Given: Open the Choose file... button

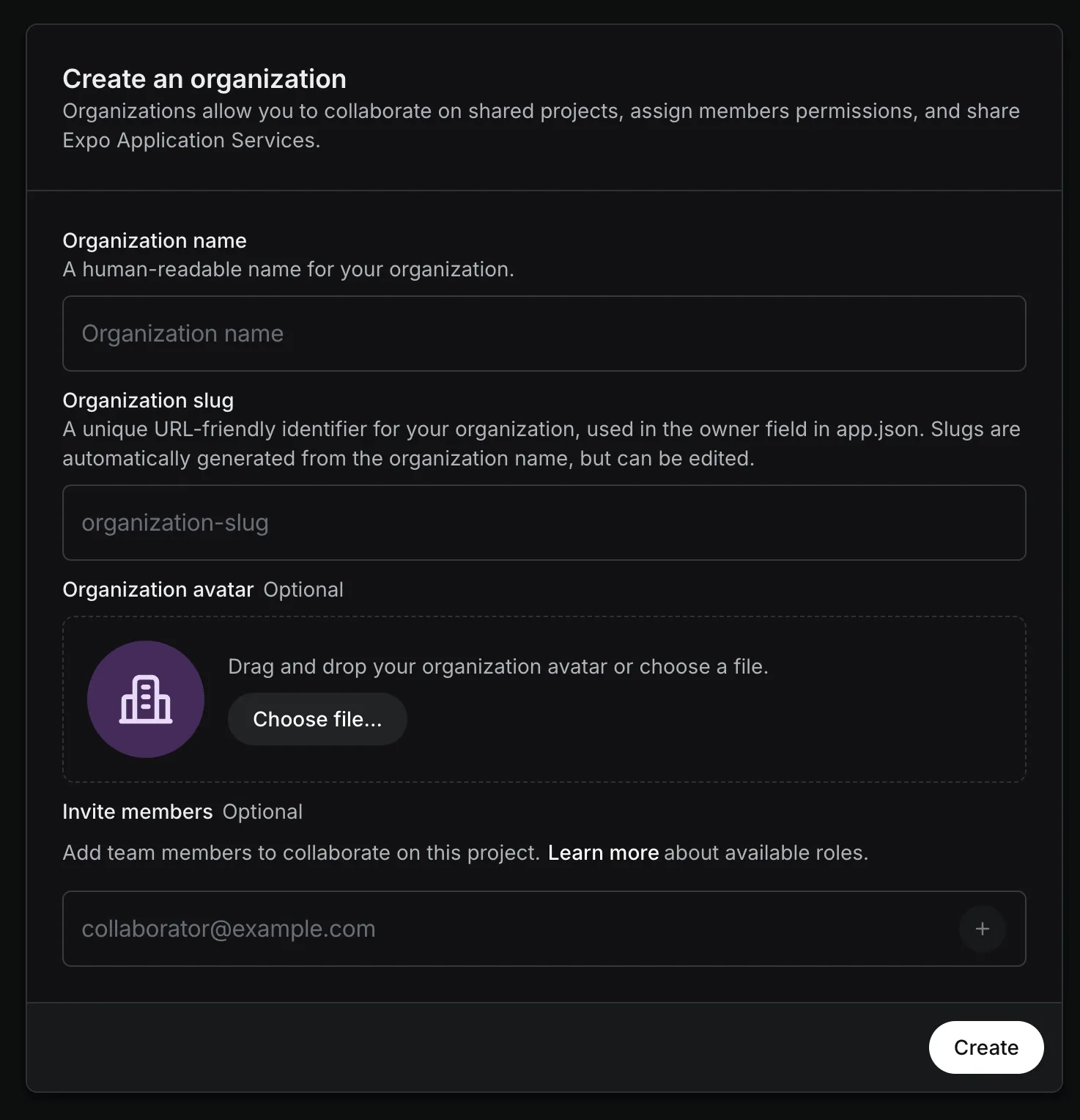Looking at the screenshot, I should [x=317, y=719].
